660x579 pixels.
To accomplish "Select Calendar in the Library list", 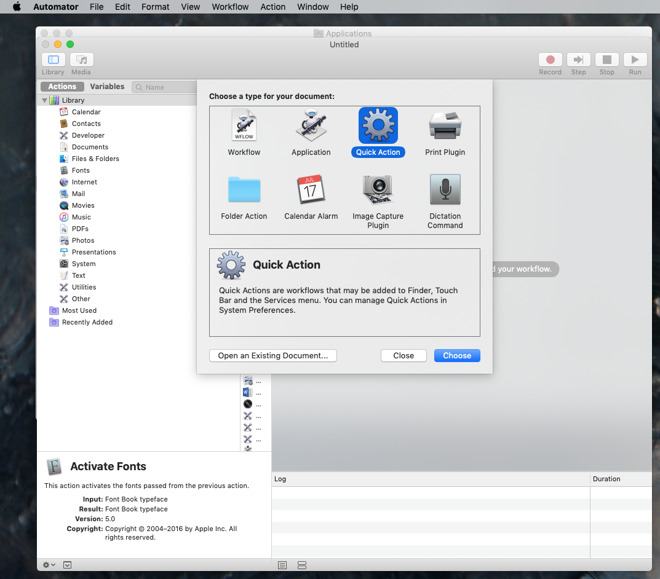I will [x=86, y=112].
